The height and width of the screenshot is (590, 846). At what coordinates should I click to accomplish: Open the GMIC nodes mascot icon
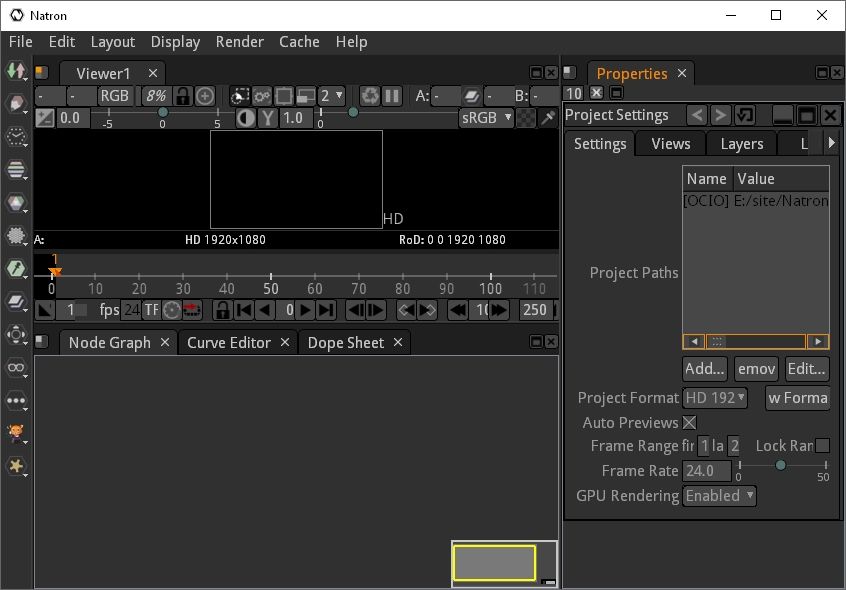click(16, 433)
